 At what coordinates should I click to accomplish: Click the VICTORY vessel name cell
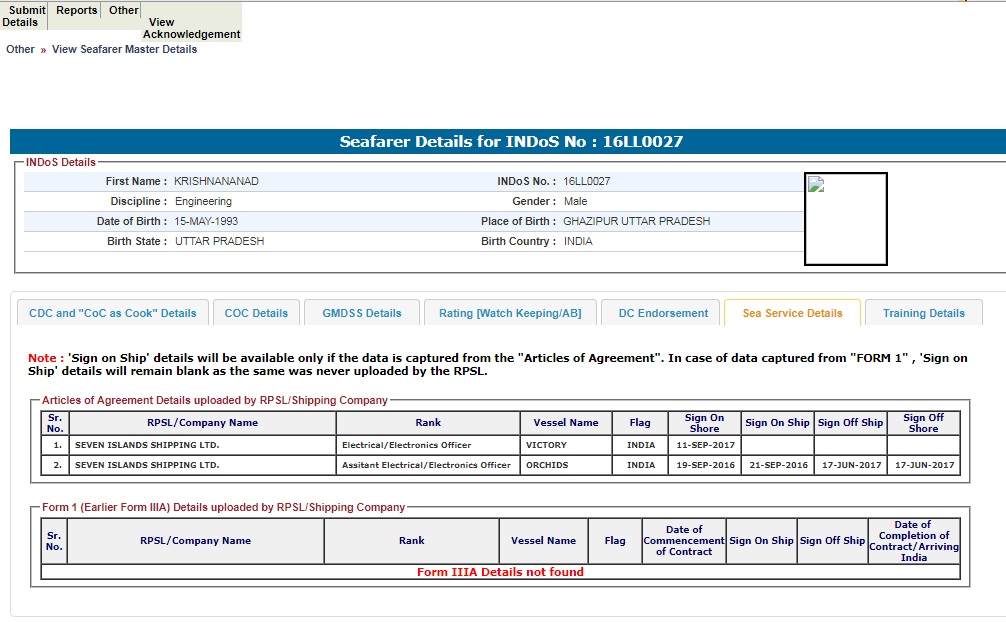(x=546, y=445)
